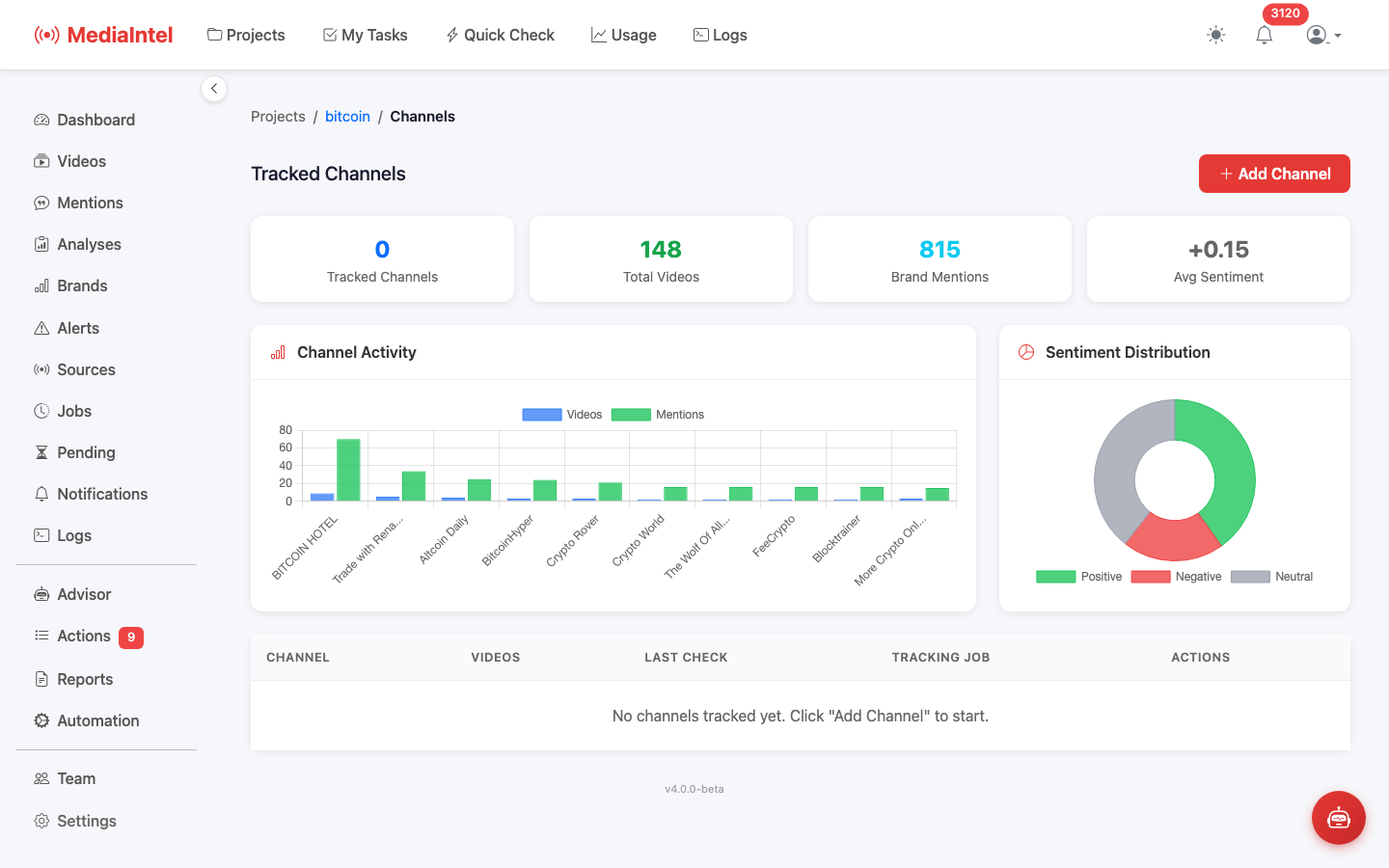Image resolution: width=1389 pixels, height=868 pixels.
Task: Open Dashboard from the sidebar
Action: pos(95,120)
